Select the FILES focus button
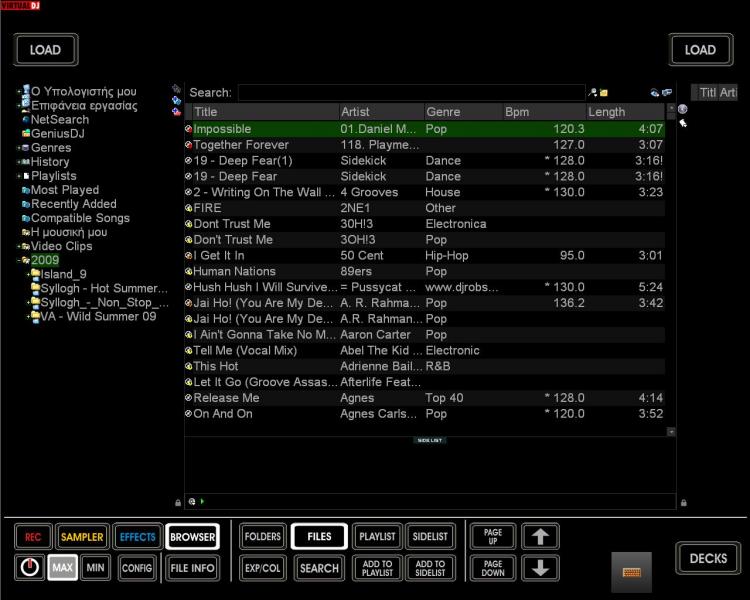The height and width of the screenshot is (600, 750). 319,536
